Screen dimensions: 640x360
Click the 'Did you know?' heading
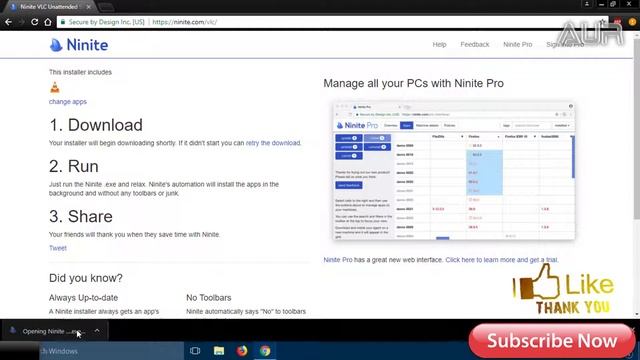[x=86, y=278]
